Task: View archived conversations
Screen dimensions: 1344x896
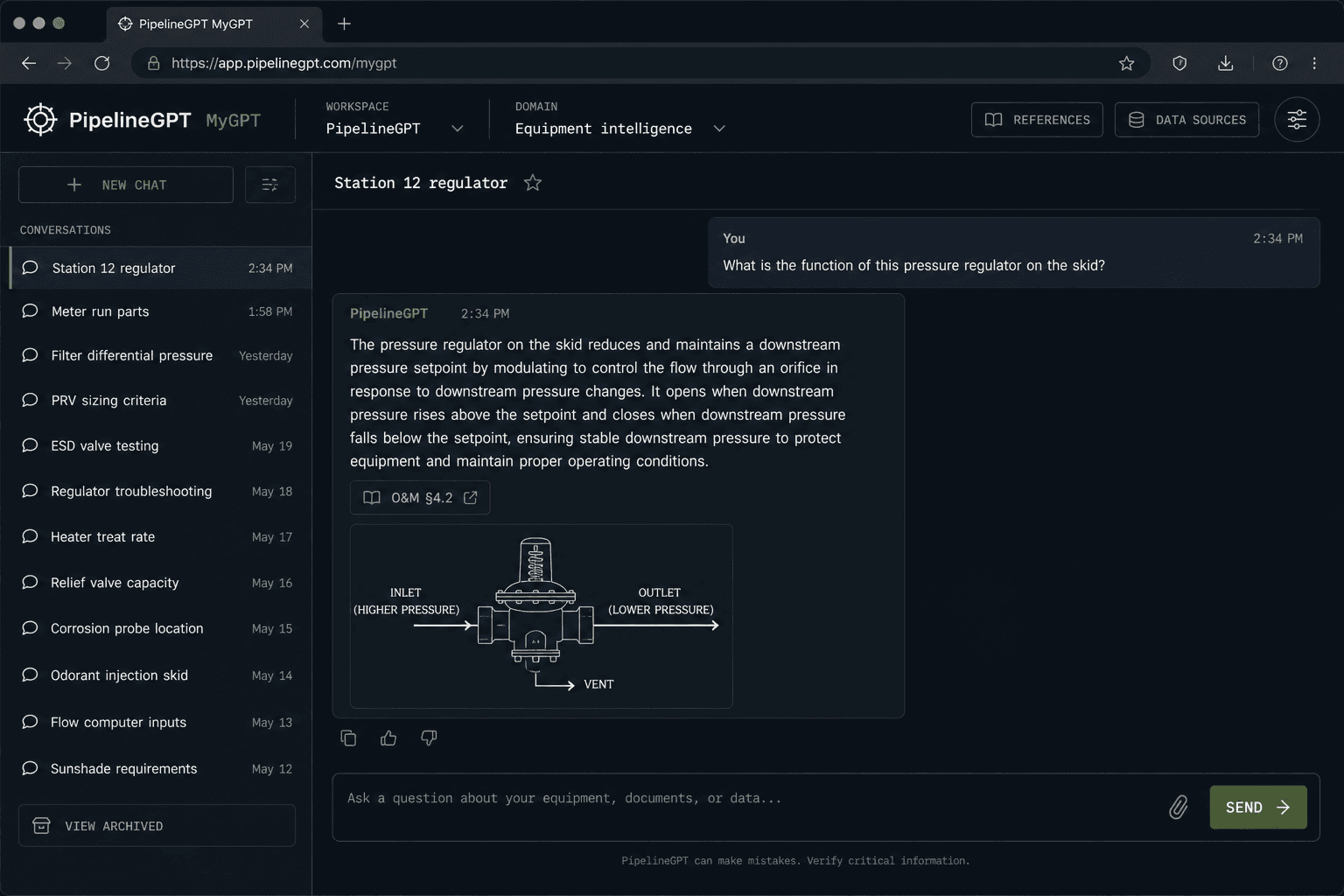Action: point(157,825)
